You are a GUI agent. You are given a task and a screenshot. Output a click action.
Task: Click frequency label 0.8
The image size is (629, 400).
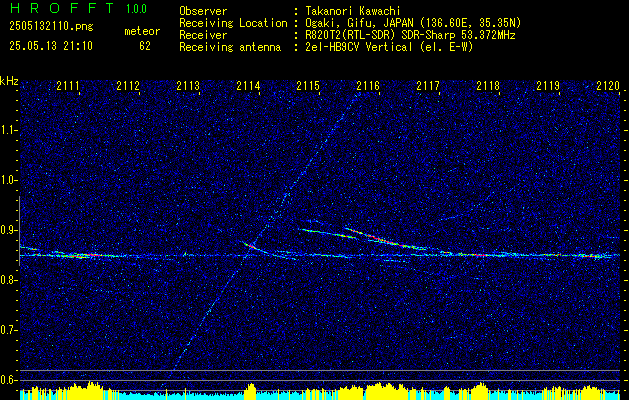click(x=8, y=280)
